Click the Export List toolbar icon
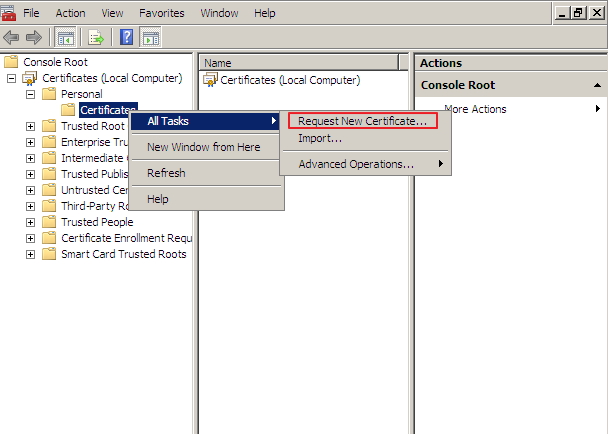 click(96, 38)
